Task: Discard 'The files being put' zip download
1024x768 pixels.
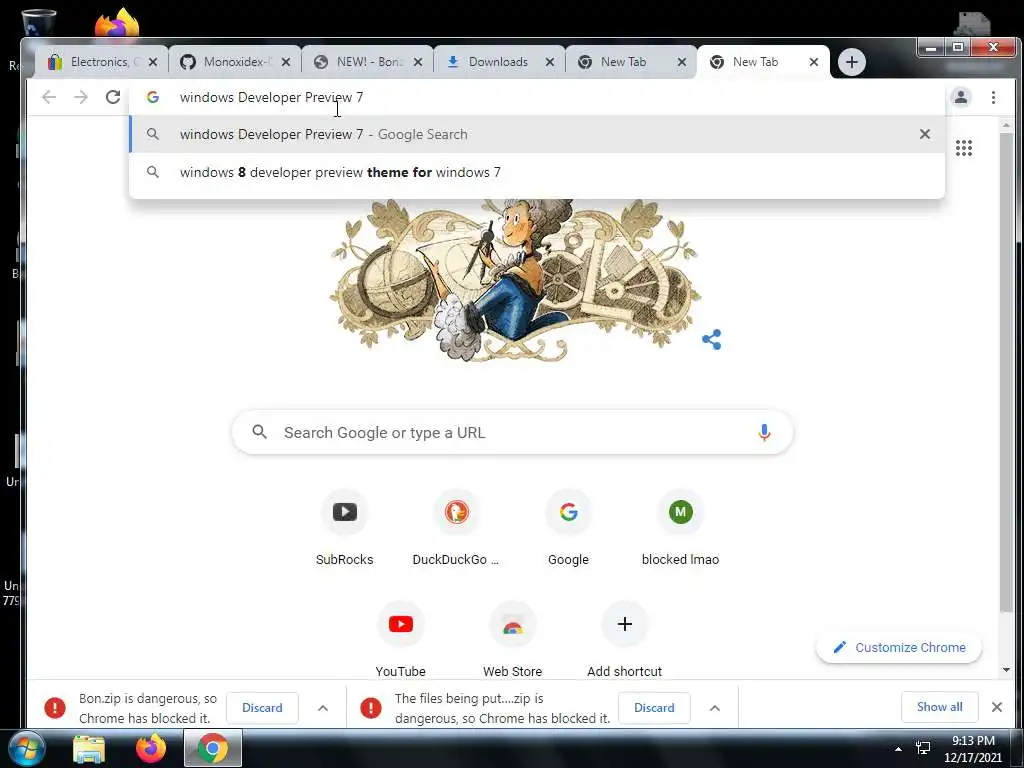Action: (654, 708)
